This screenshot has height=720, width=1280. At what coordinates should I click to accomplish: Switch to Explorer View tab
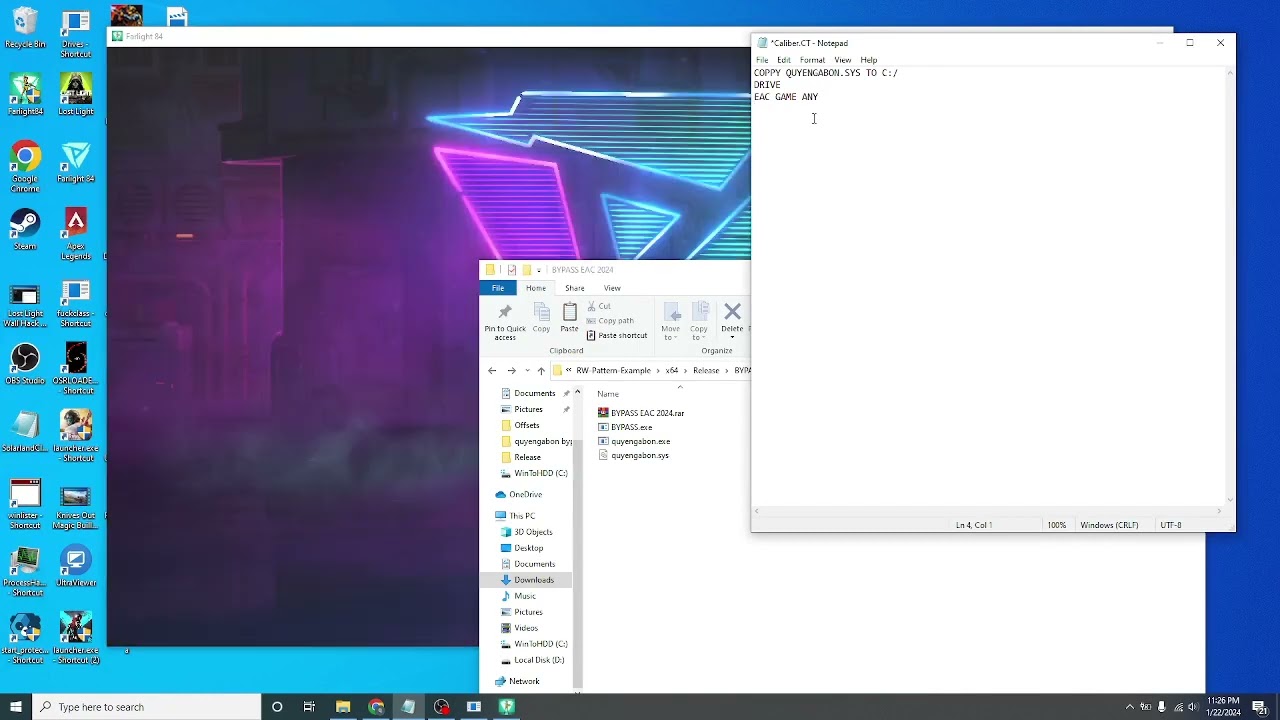pyautogui.click(x=612, y=288)
